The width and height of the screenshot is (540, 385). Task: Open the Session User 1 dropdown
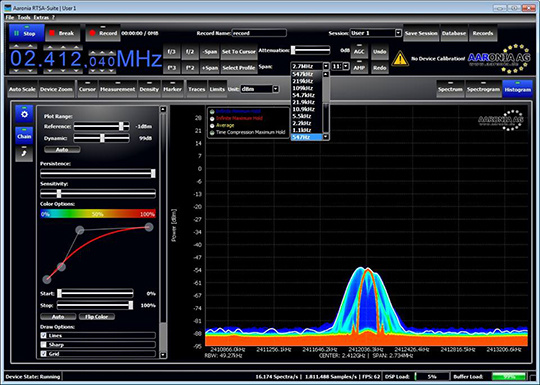coord(398,33)
